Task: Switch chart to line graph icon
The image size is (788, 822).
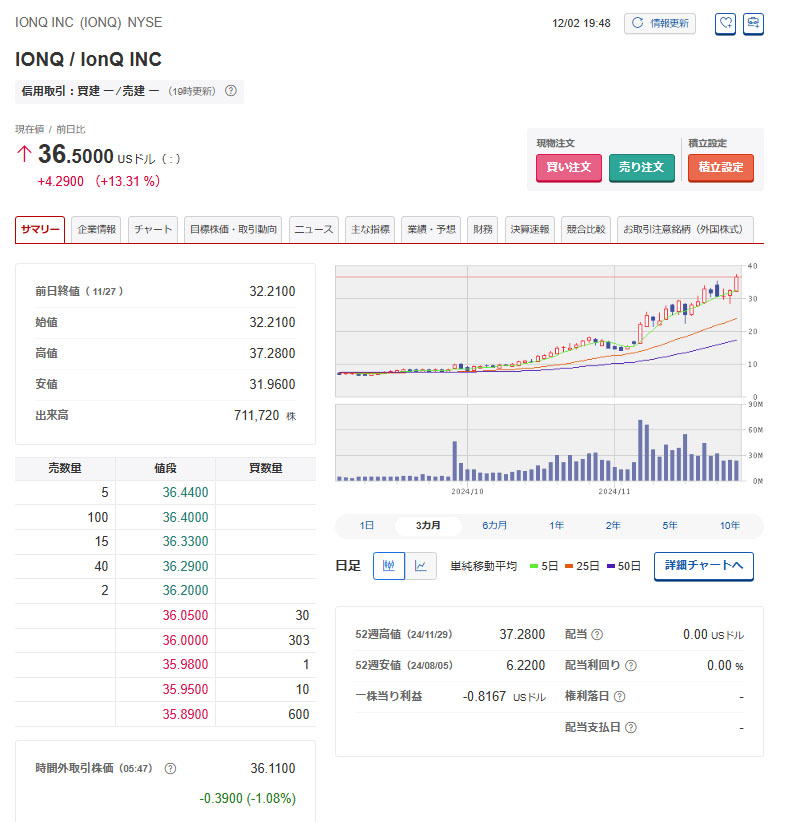Action: point(420,566)
